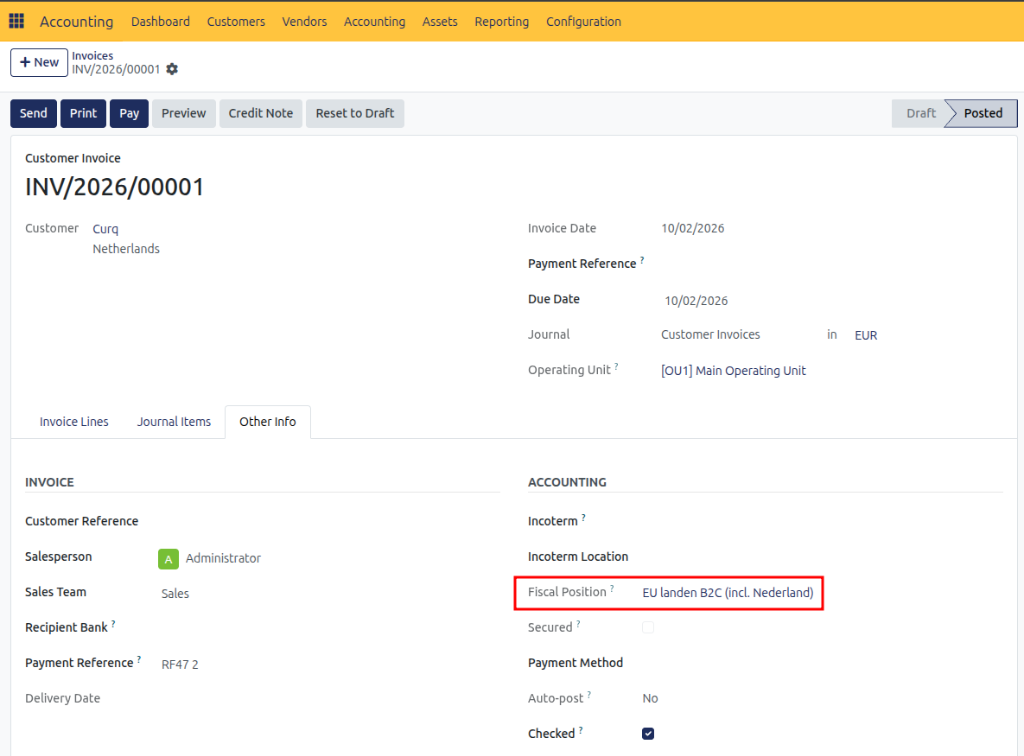This screenshot has width=1024, height=756.
Task: Open the Curq customer link
Action: pos(105,229)
